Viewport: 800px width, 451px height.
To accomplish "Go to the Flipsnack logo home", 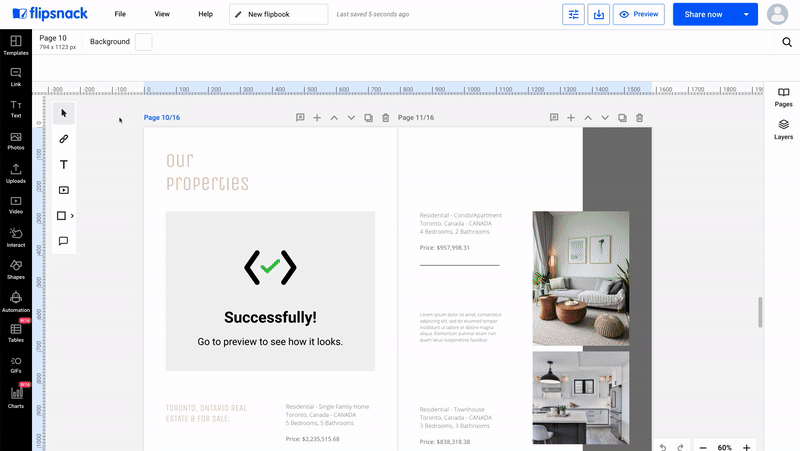I will click(x=50, y=14).
